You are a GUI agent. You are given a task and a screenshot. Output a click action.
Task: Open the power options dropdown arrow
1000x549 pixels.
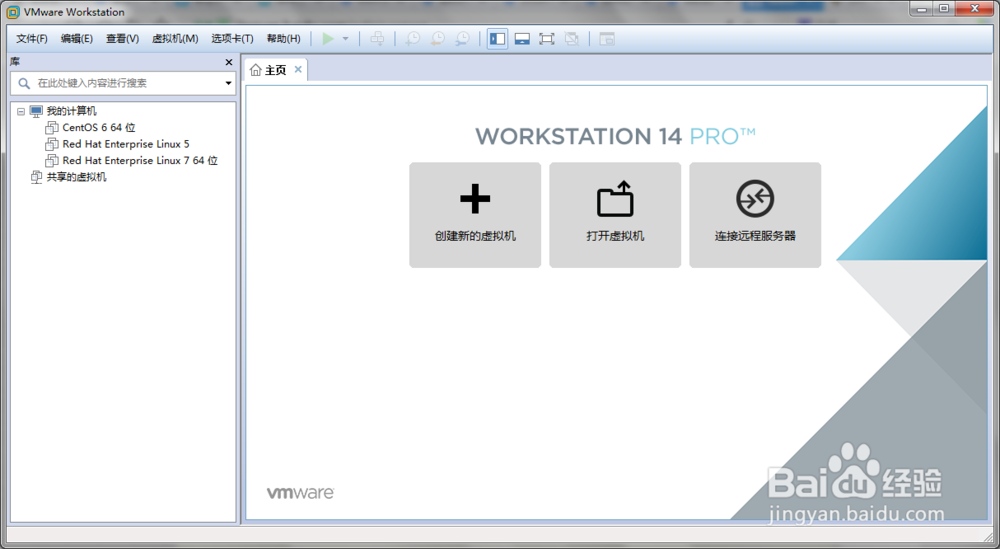coord(346,39)
